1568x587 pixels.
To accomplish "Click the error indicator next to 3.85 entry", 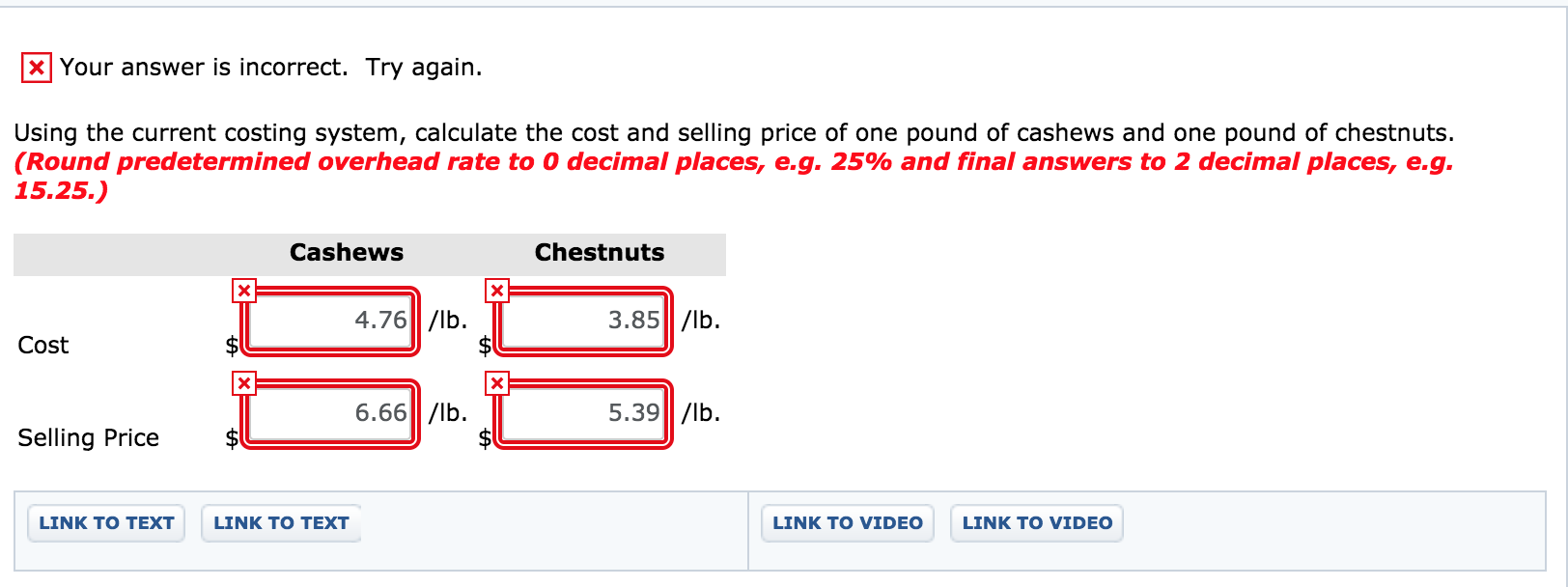I will tap(497, 289).
